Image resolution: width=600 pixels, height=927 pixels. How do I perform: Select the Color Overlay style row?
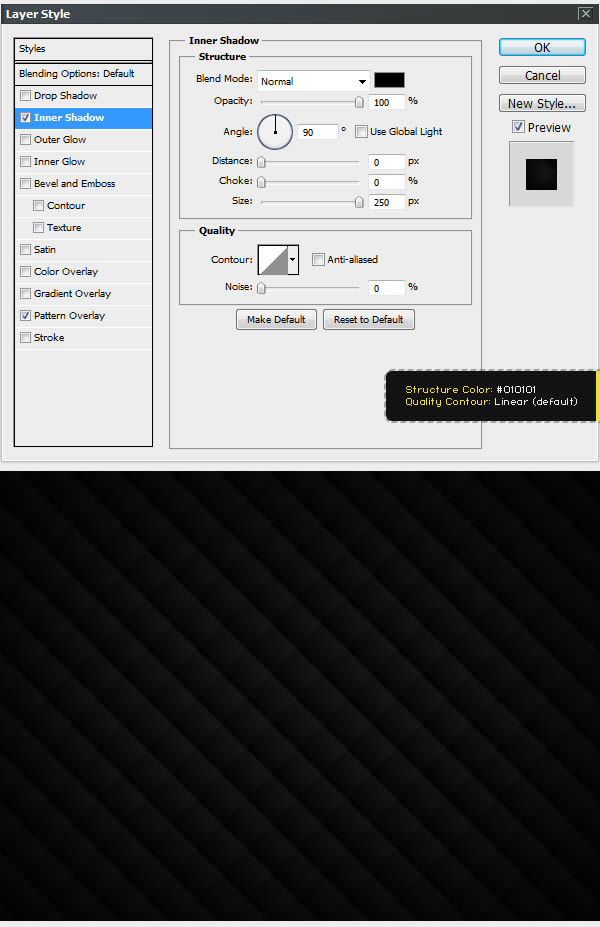[x=83, y=271]
